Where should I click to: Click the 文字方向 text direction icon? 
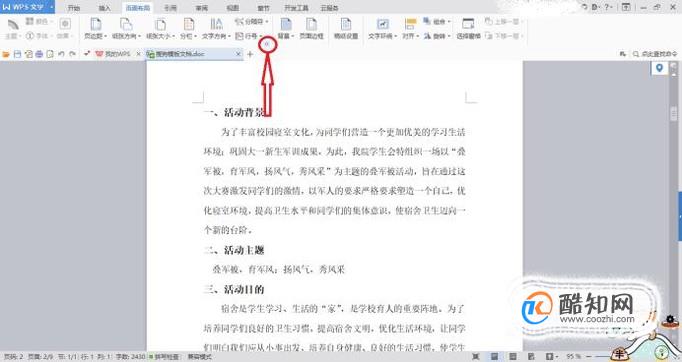(216, 24)
